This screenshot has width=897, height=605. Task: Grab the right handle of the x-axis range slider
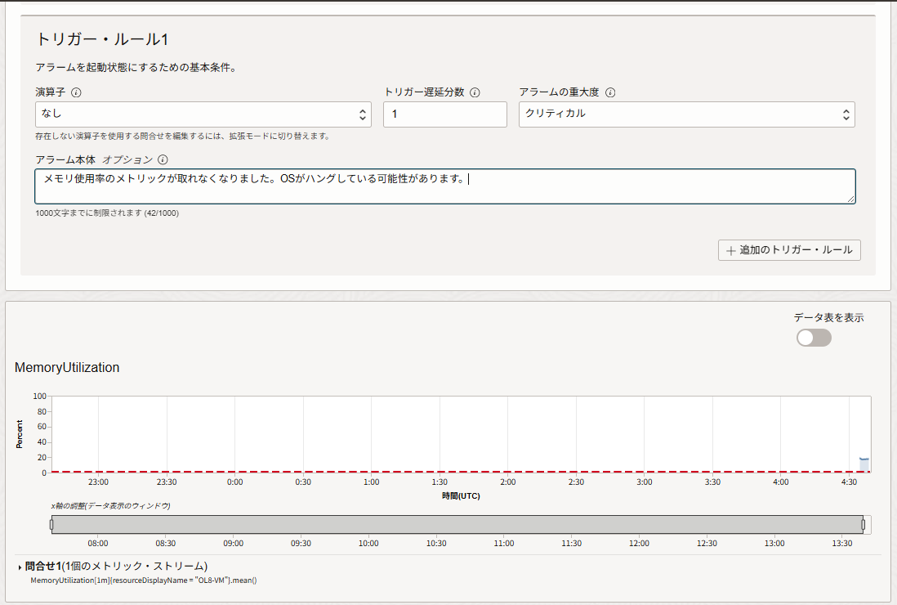coord(863,525)
